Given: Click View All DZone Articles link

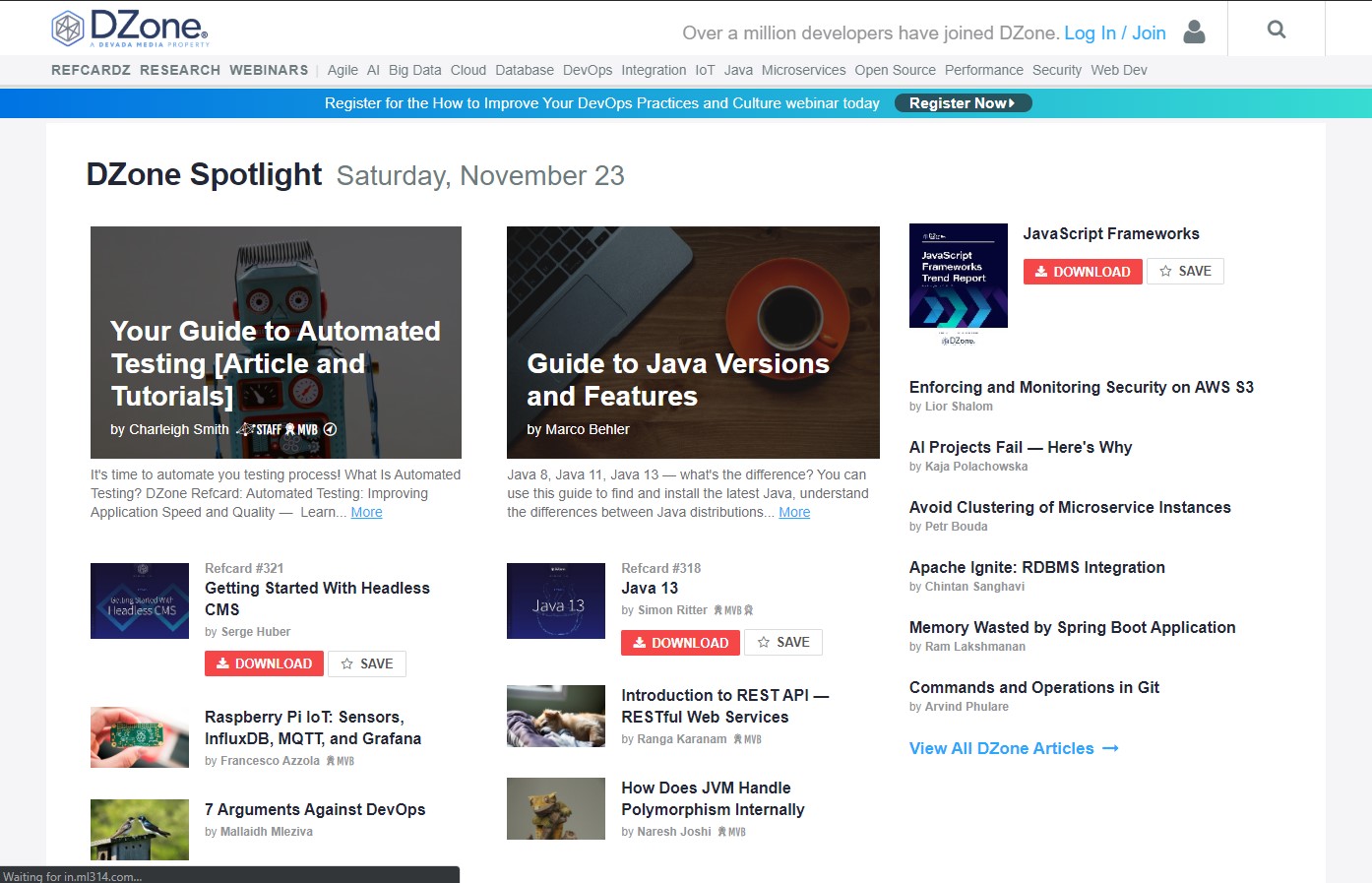Looking at the screenshot, I should 1014,748.
